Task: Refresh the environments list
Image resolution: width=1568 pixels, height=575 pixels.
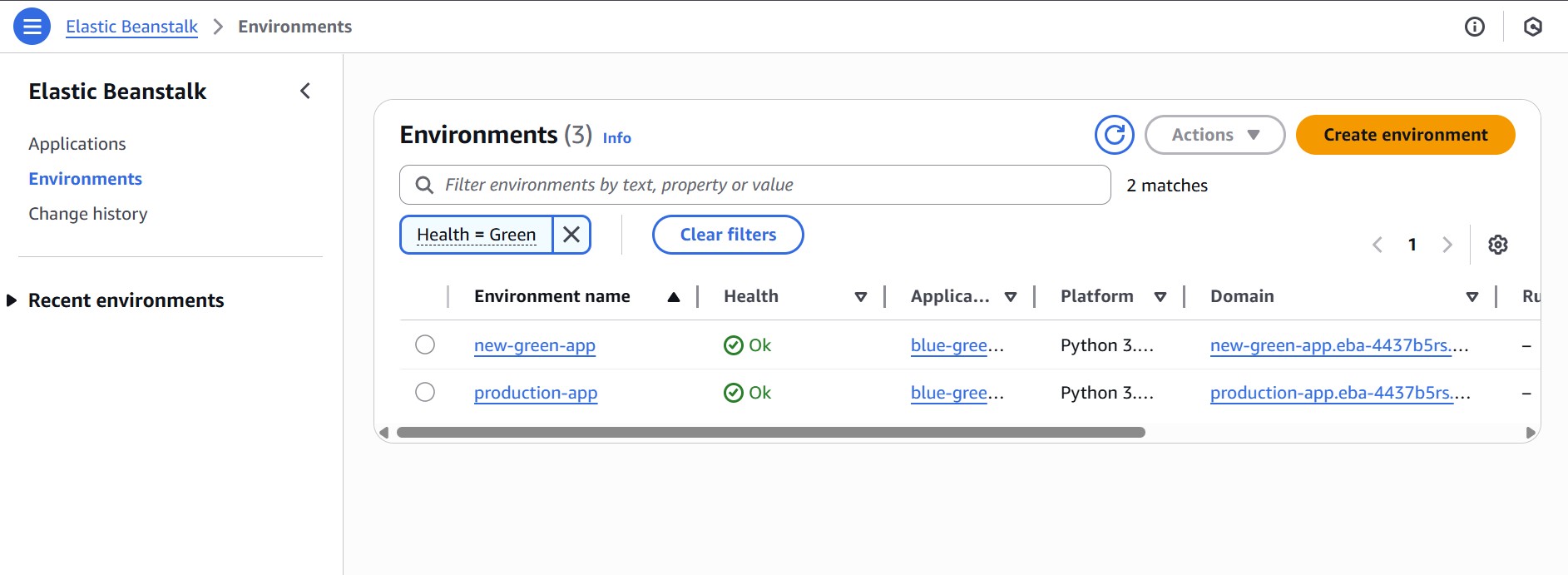Action: 1114,135
